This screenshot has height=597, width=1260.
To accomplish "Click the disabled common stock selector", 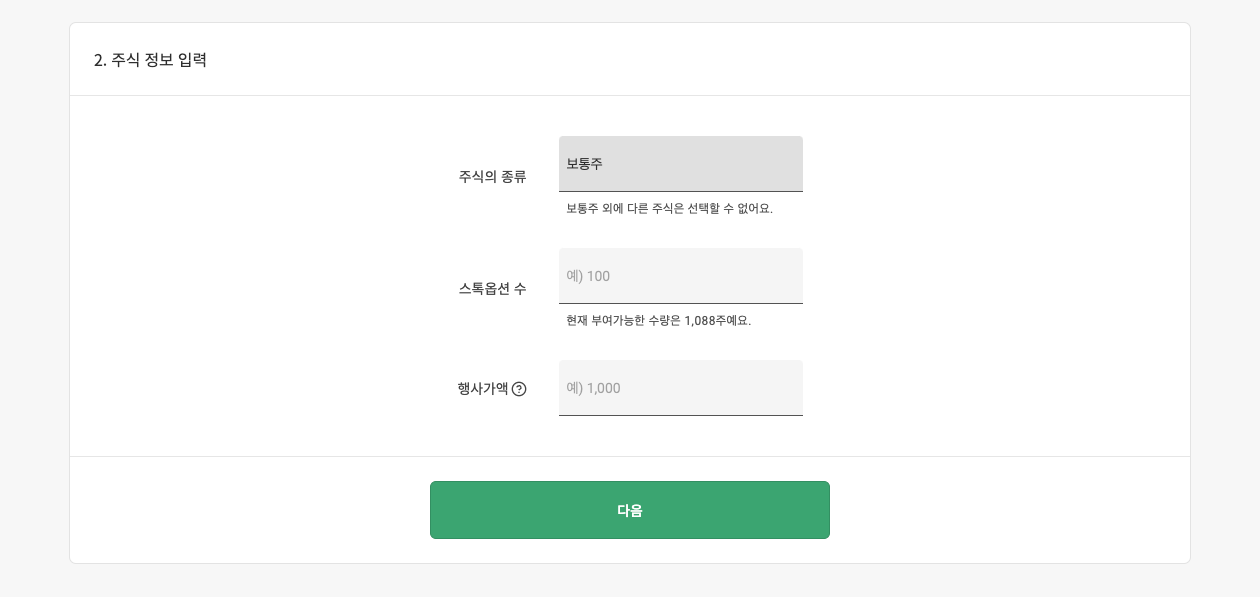I will click(680, 163).
